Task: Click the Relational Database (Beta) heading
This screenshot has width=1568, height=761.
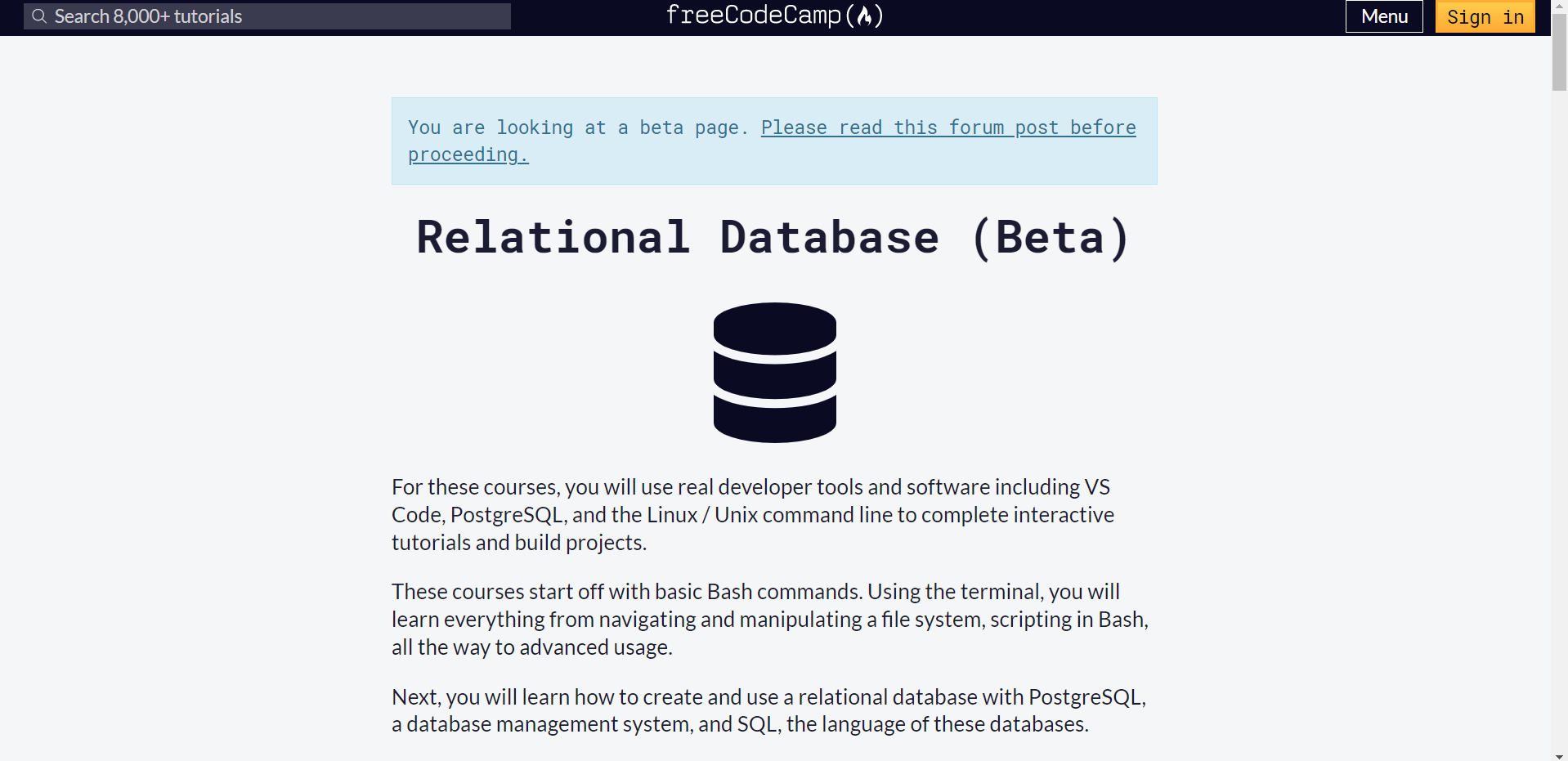Action: pos(774,238)
